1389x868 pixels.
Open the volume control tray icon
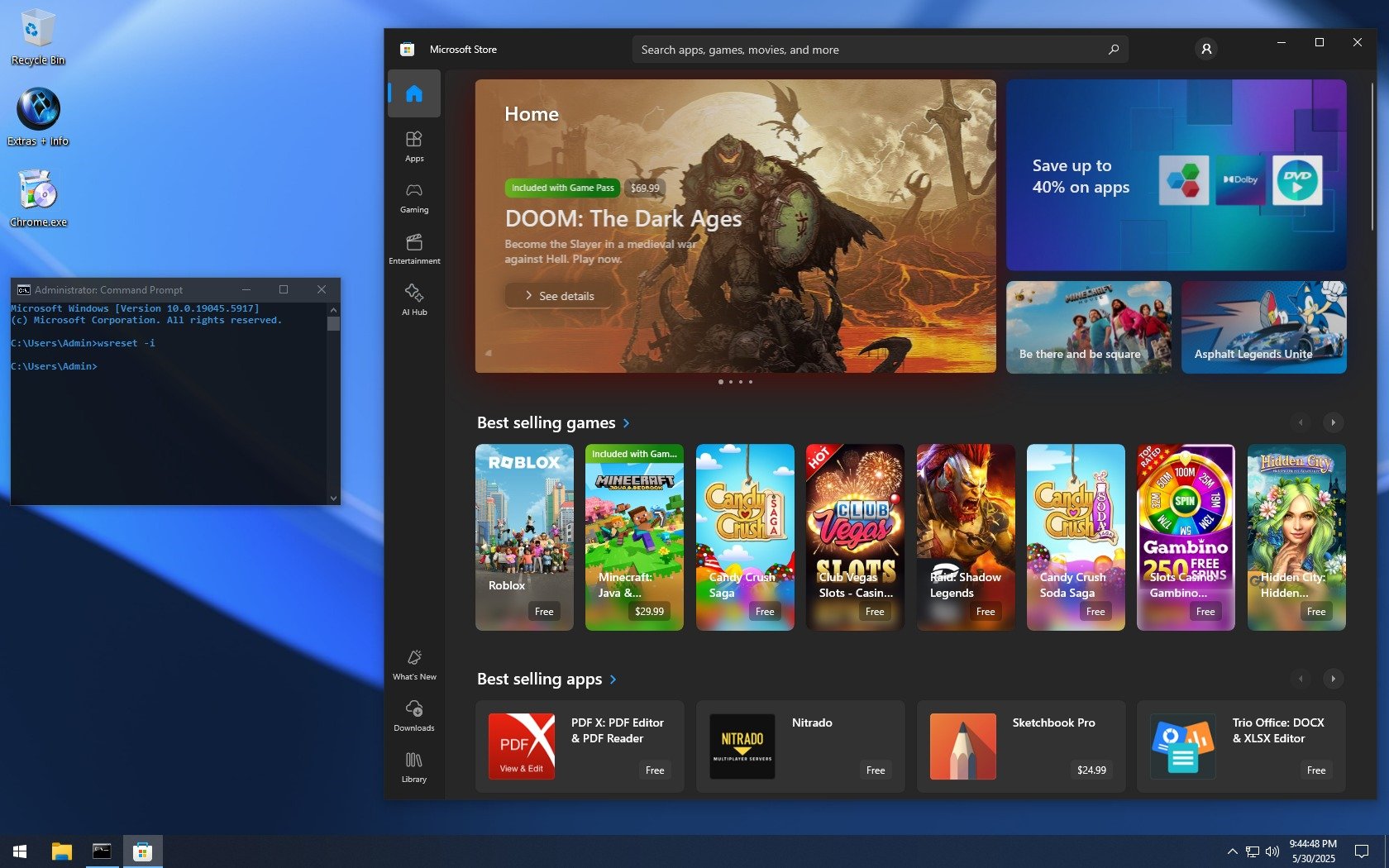[x=1272, y=851]
